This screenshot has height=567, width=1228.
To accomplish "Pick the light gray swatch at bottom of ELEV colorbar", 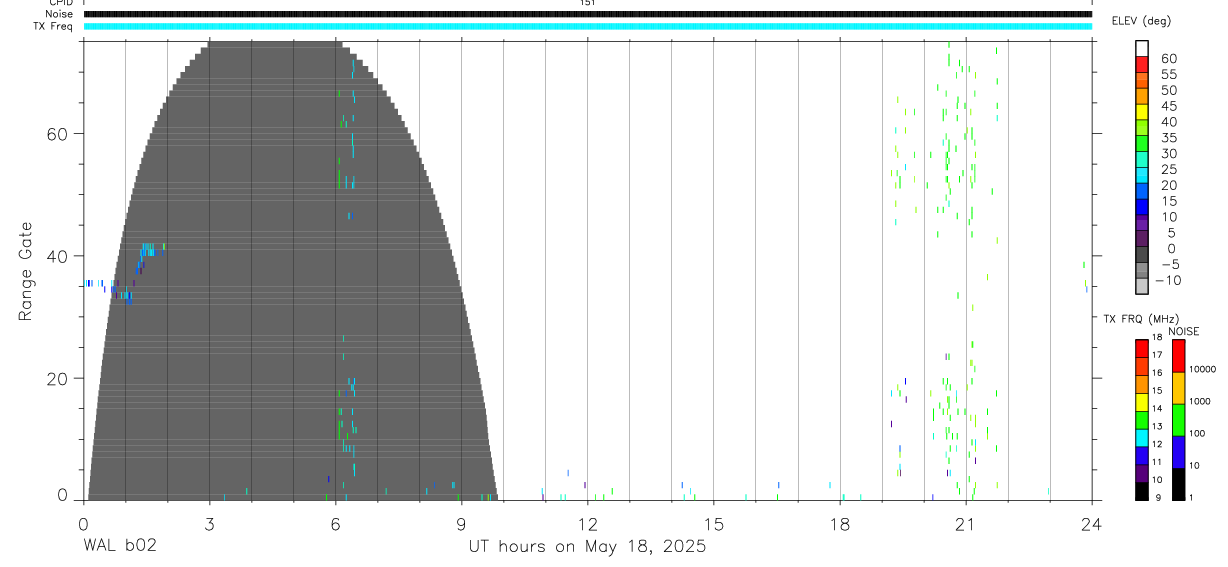I will 1142,287.
